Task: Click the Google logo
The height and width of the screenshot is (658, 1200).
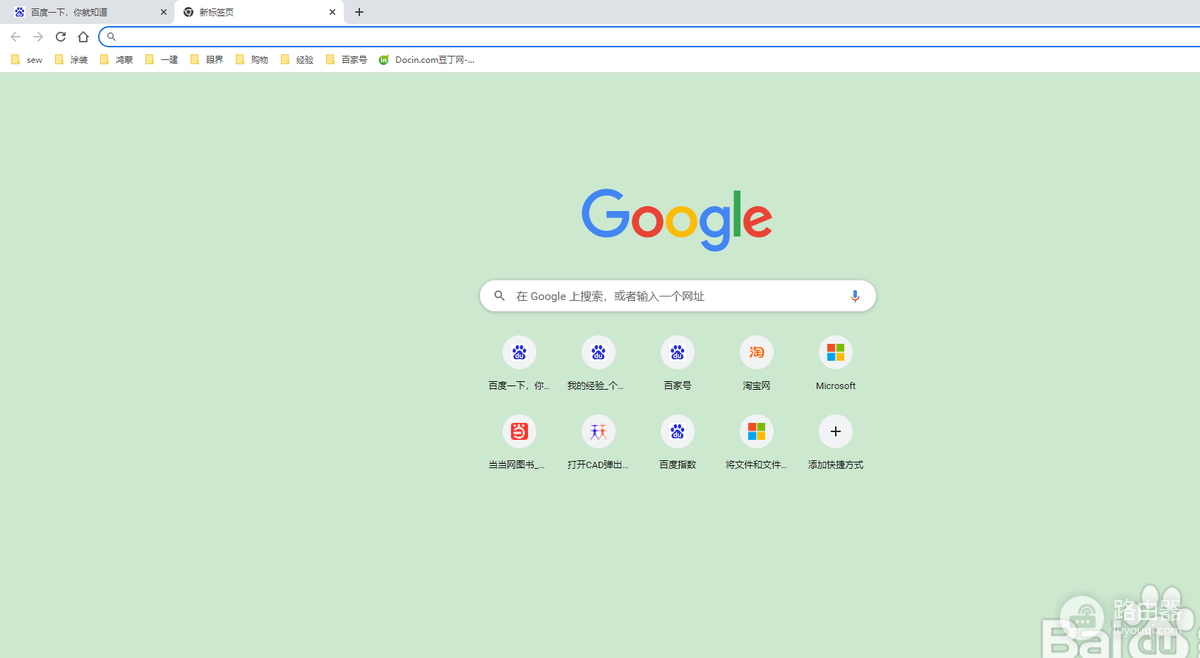Action: tap(677, 219)
